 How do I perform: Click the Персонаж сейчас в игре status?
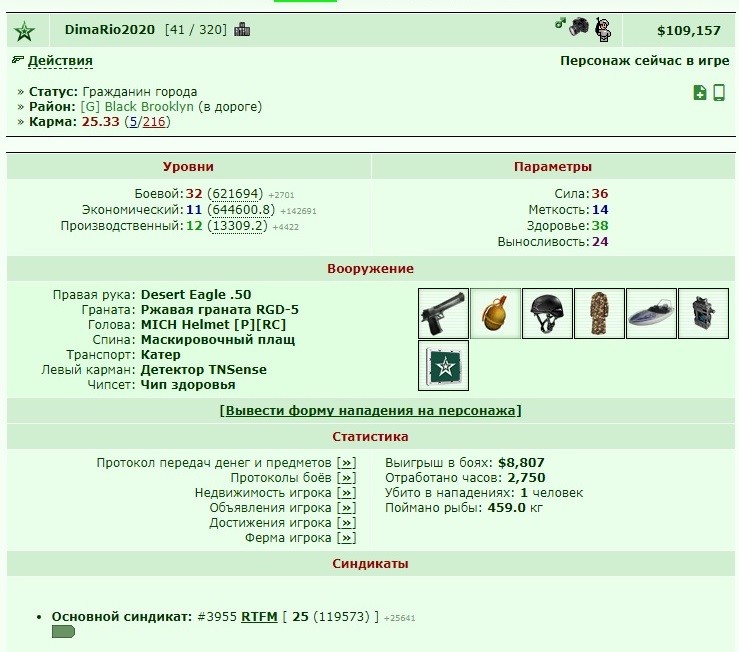pos(644,61)
